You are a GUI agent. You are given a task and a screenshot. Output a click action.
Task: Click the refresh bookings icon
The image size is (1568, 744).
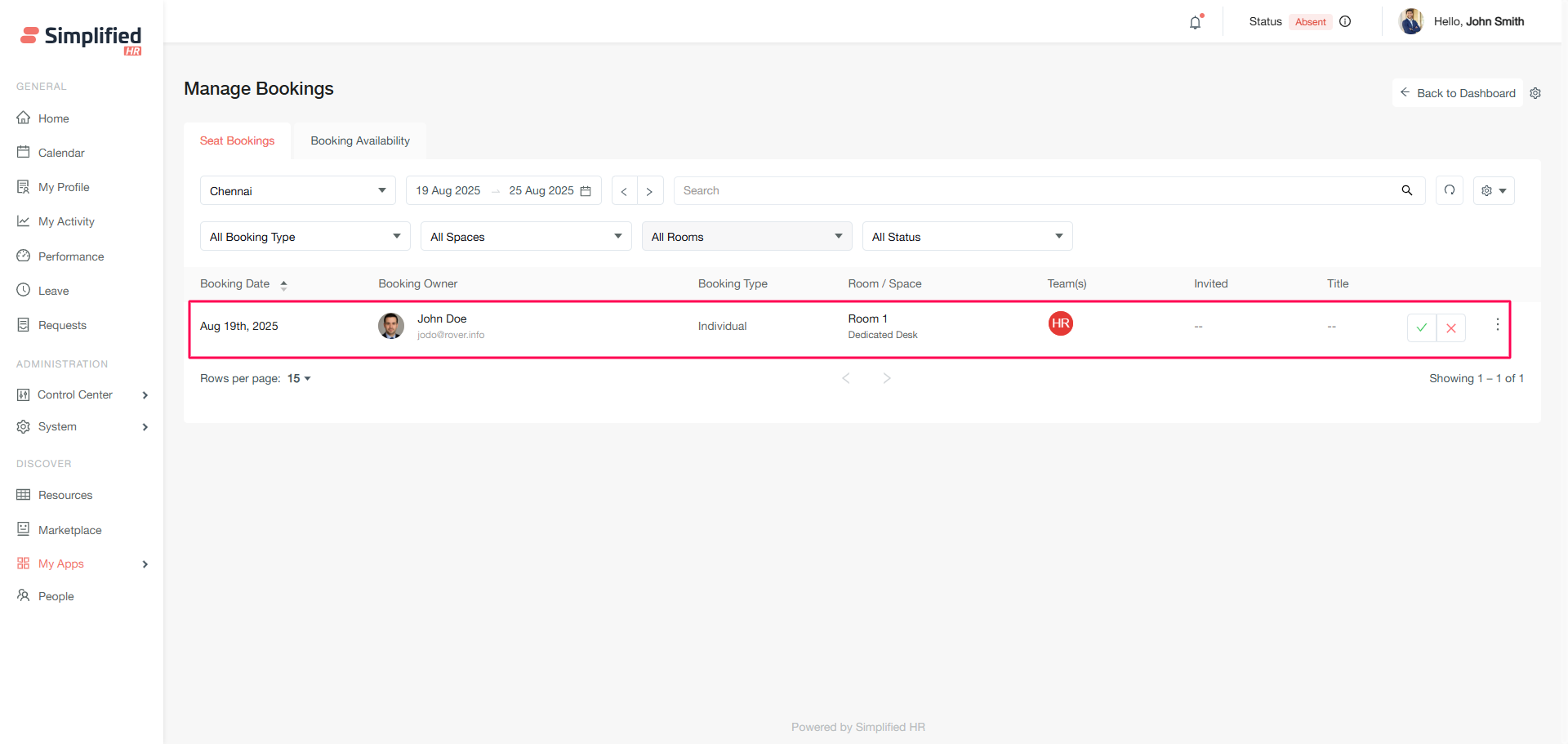pos(1450,190)
